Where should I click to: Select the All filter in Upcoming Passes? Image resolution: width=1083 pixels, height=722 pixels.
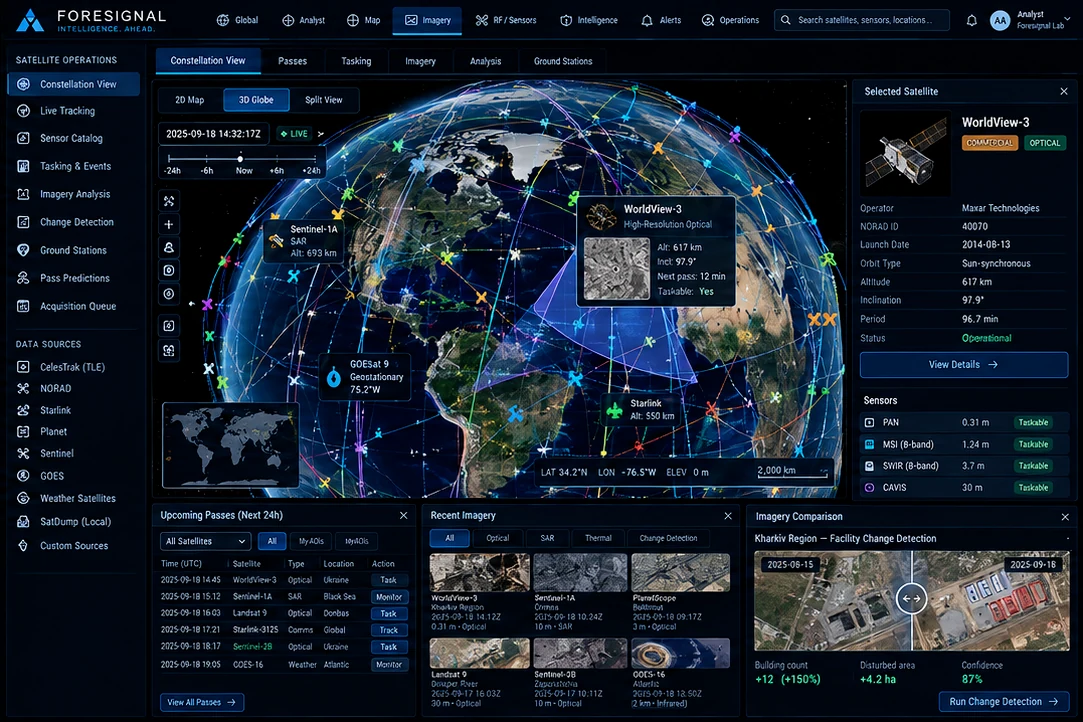[x=272, y=541]
